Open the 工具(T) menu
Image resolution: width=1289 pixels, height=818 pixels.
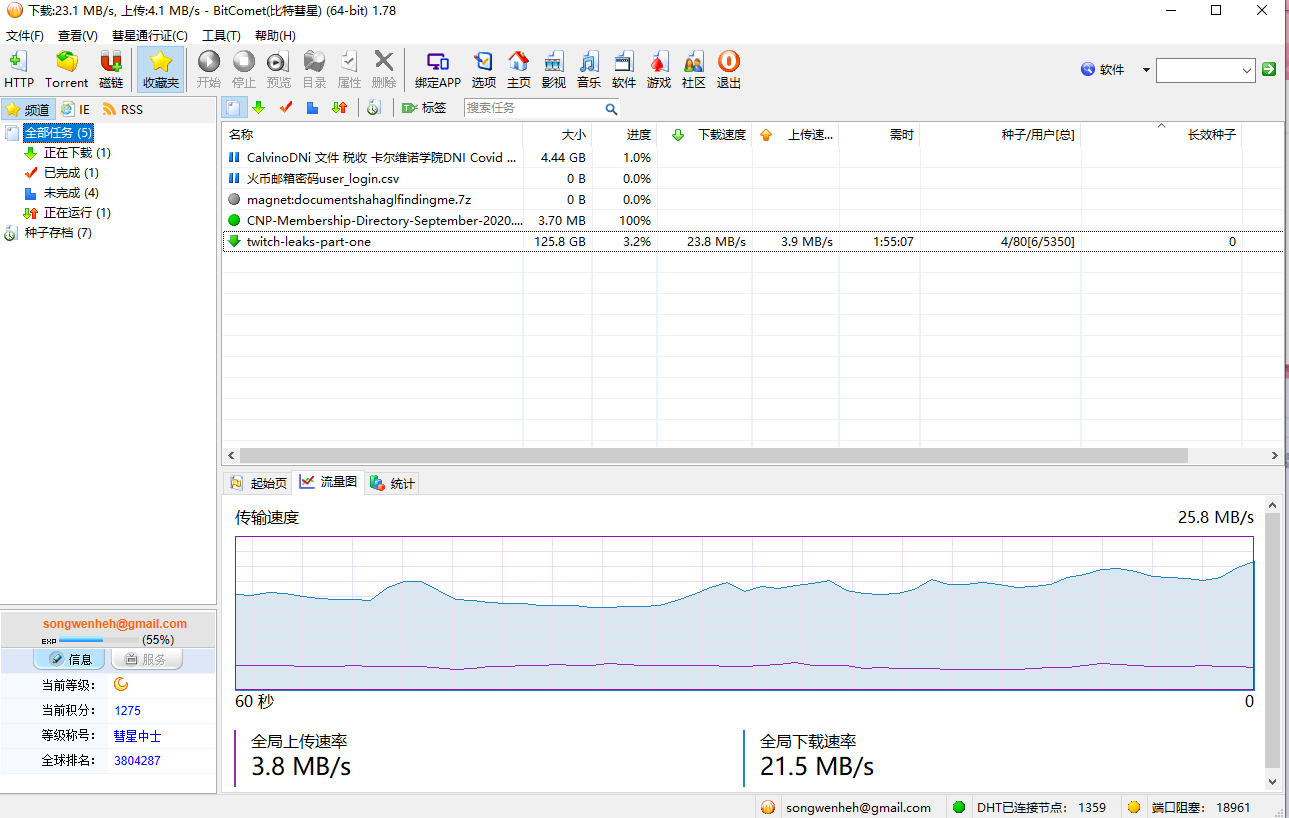(x=221, y=36)
